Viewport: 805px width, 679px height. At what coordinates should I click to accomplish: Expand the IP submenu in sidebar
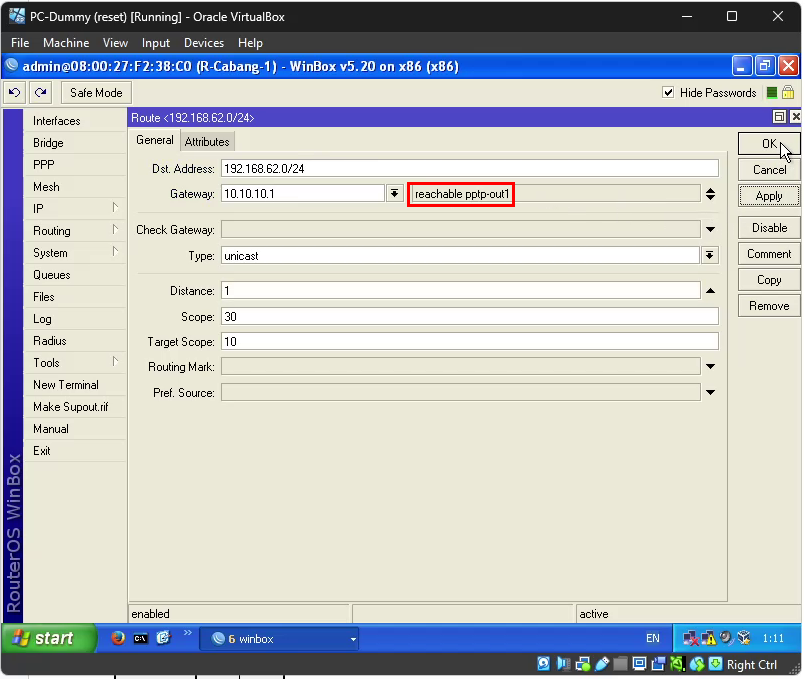pos(116,207)
